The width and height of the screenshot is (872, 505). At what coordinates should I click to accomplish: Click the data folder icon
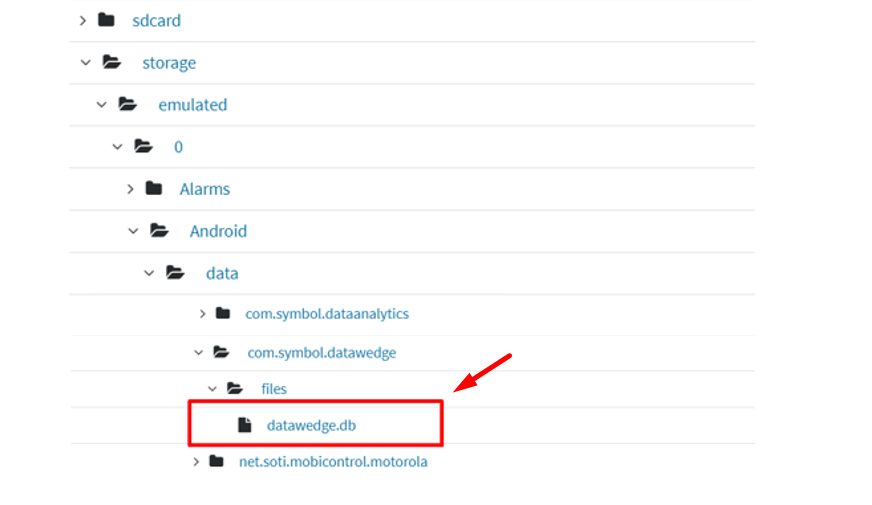[x=176, y=272]
